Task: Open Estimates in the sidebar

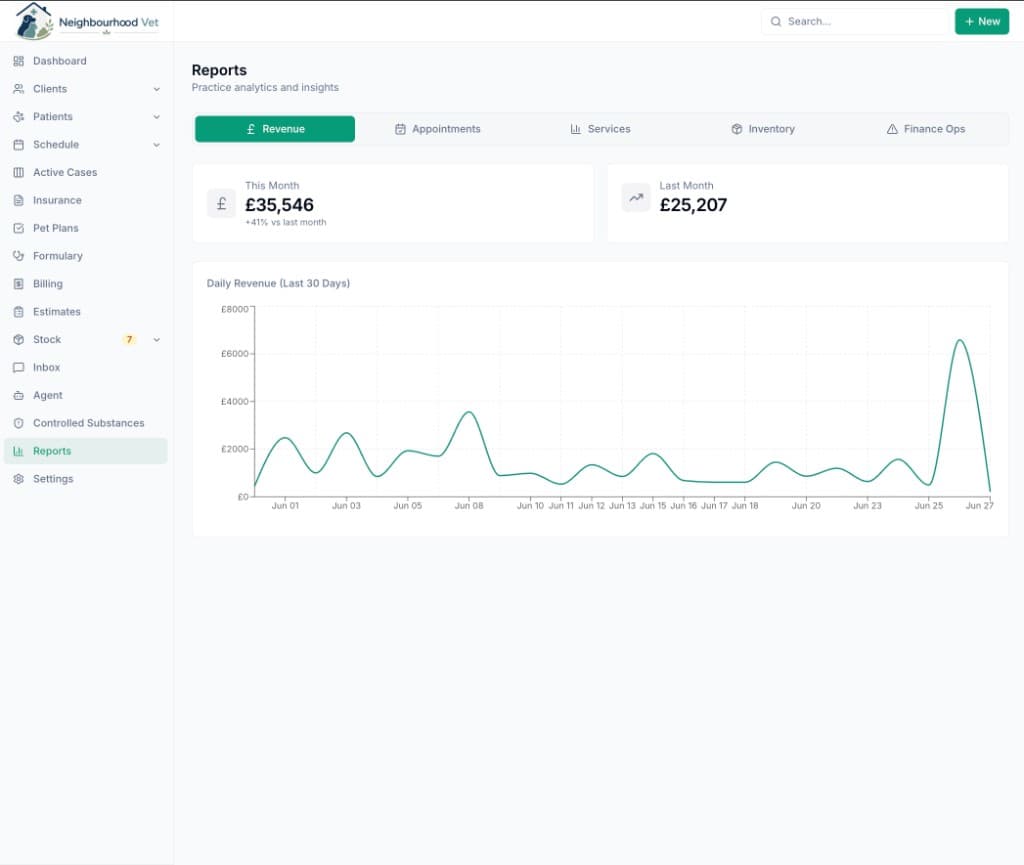Action: click(86, 311)
